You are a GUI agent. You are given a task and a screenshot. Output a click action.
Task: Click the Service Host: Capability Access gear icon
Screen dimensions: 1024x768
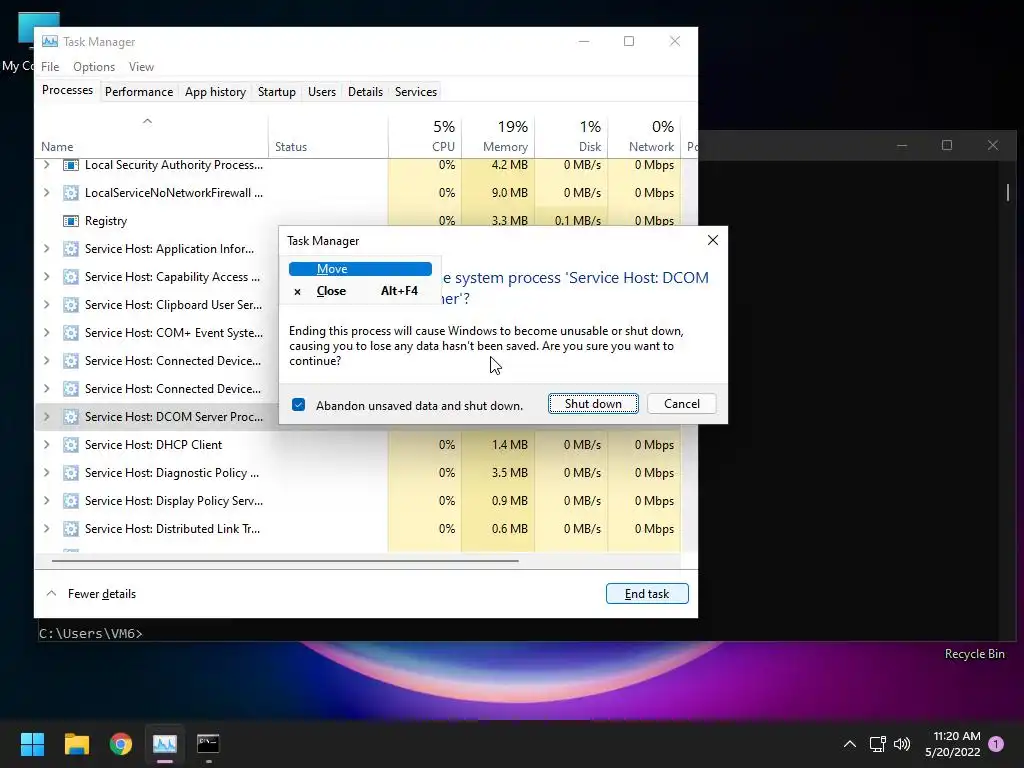pos(71,277)
